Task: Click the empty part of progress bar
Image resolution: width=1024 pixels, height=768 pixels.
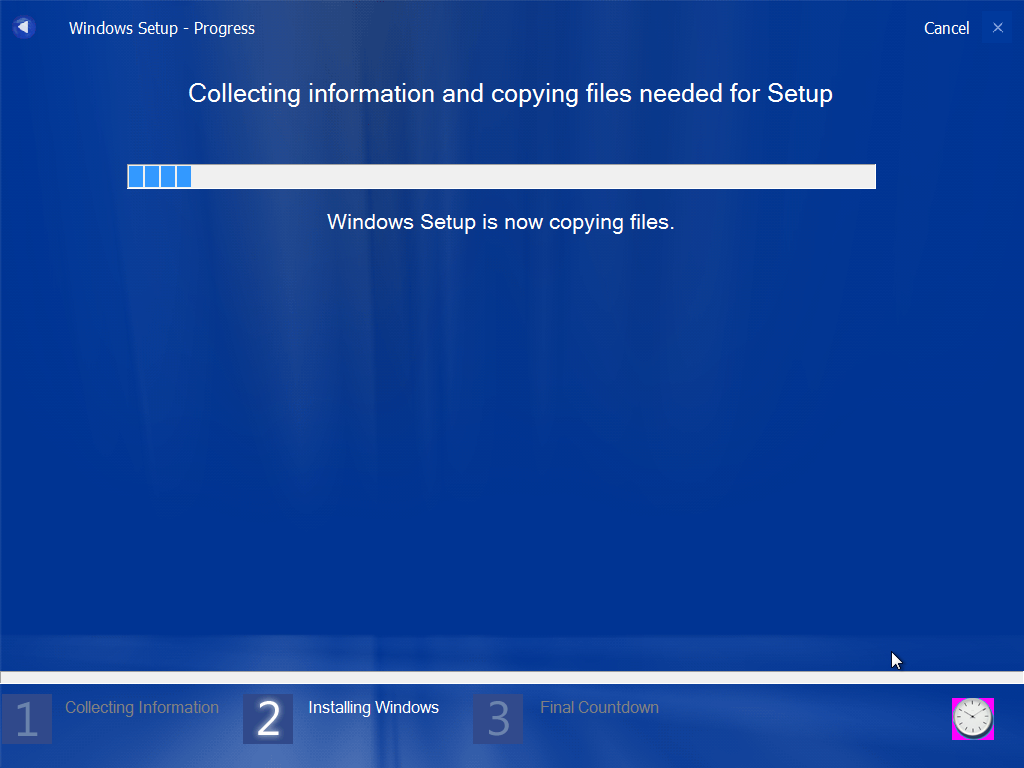Action: point(534,176)
